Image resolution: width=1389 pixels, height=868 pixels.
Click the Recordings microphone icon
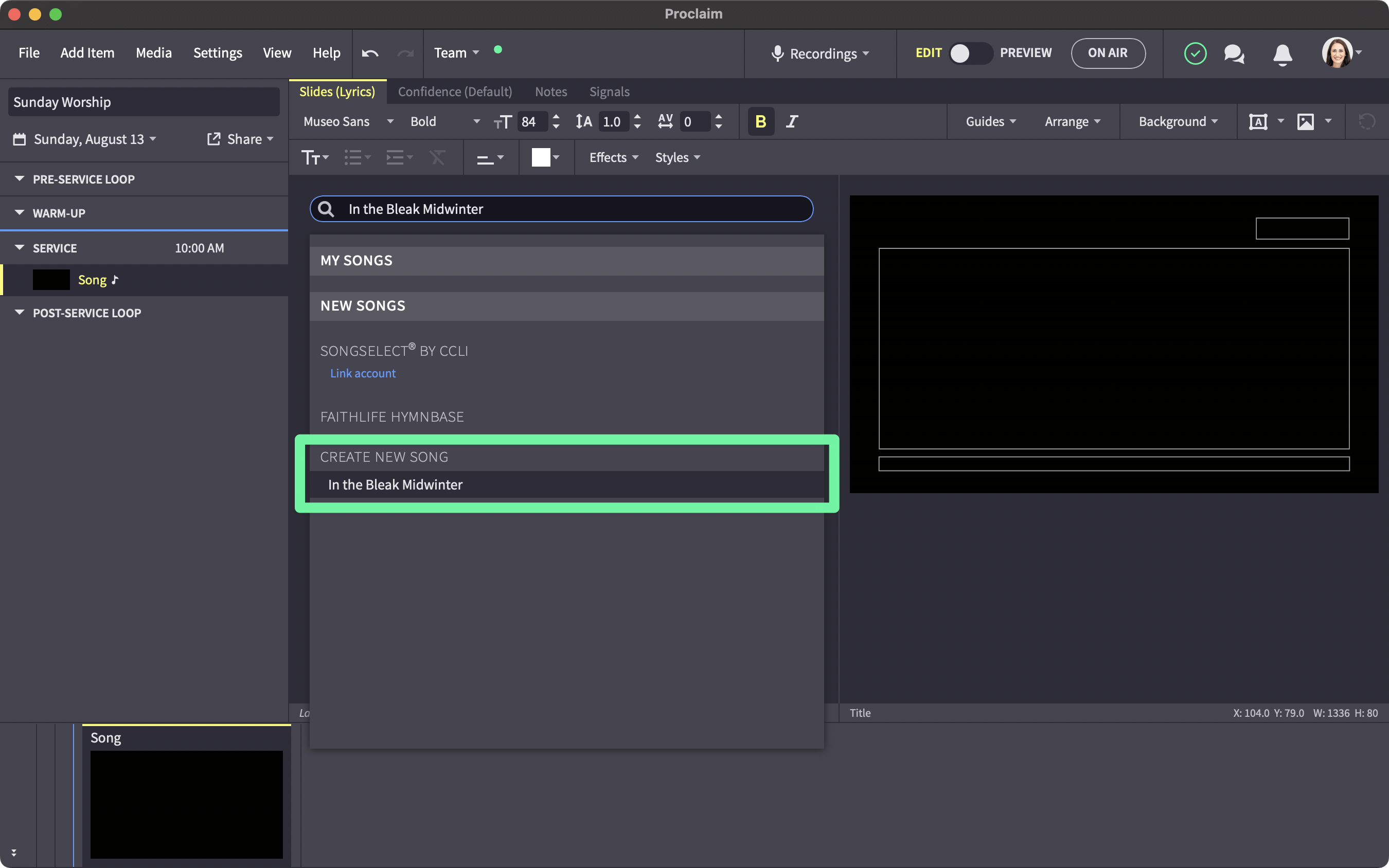coord(777,53)
